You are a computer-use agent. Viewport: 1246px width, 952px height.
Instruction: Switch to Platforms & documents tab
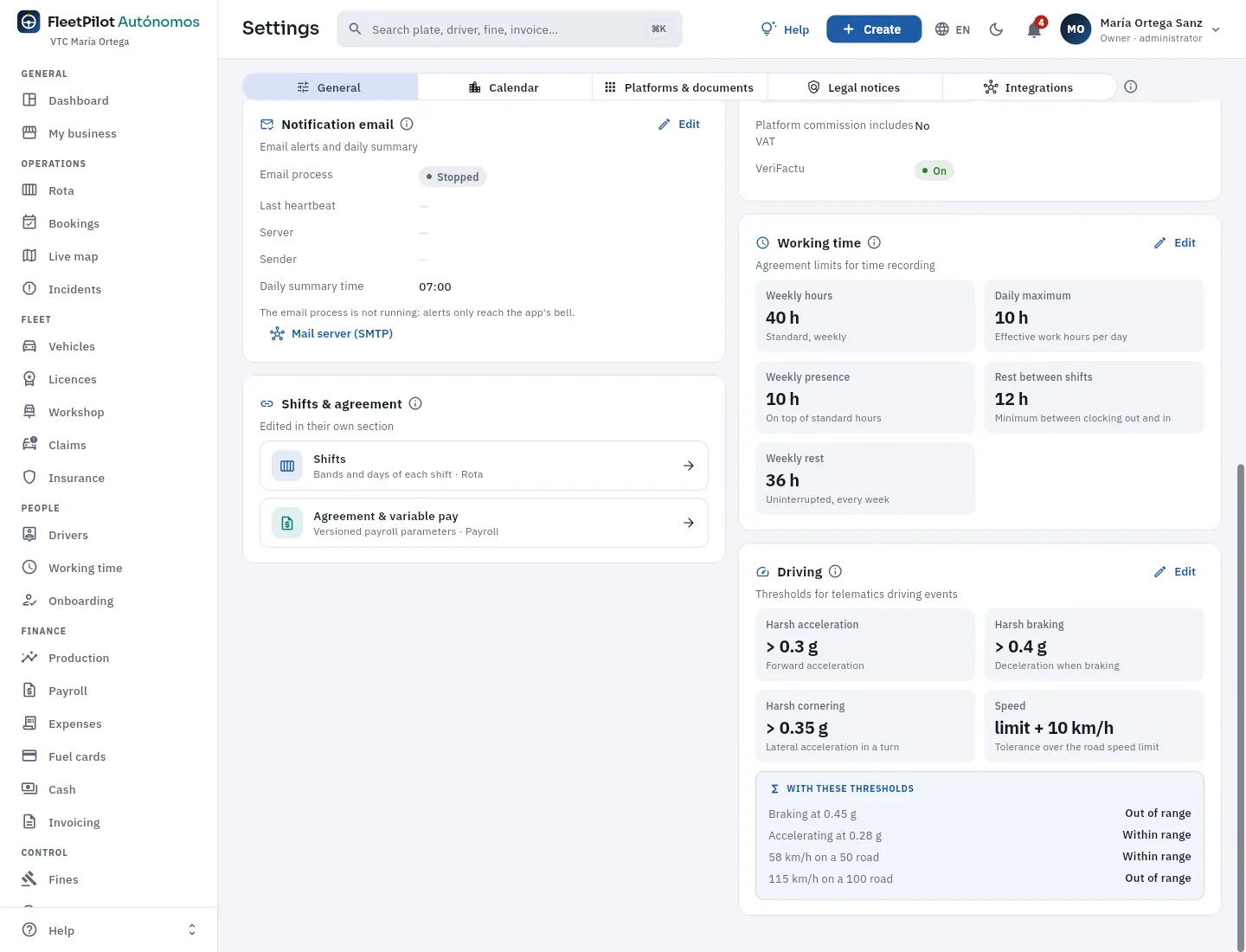coord(679,87)
